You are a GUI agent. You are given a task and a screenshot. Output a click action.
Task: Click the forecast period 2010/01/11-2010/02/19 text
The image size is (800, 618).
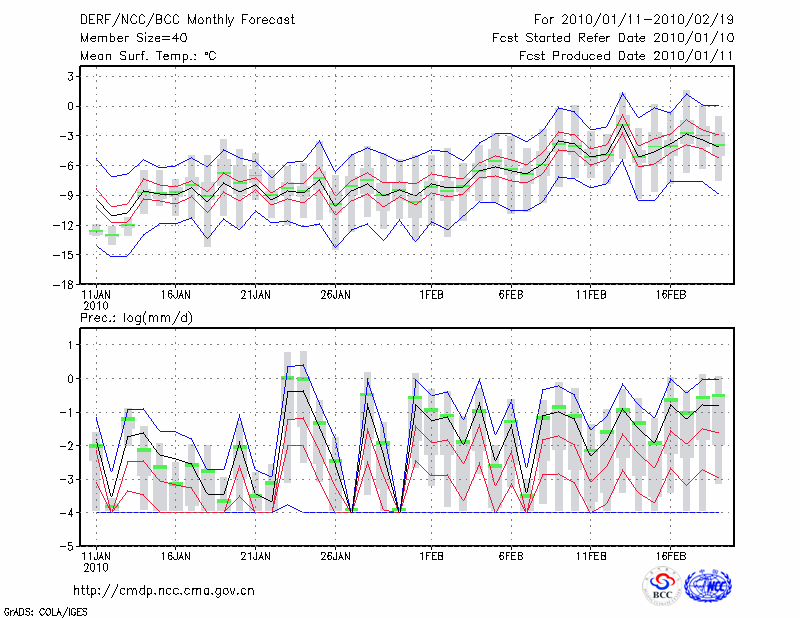tap(633, 21)
